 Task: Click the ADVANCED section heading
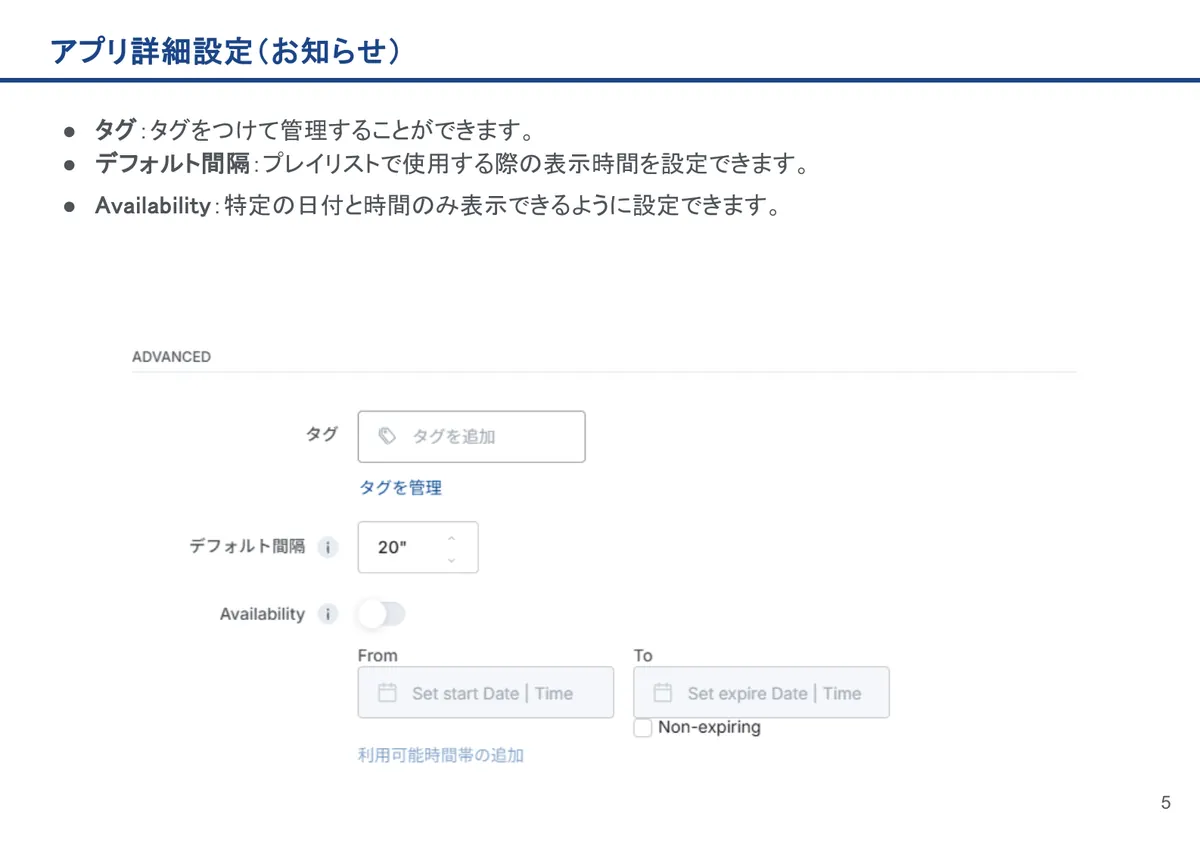coord(171,357)
